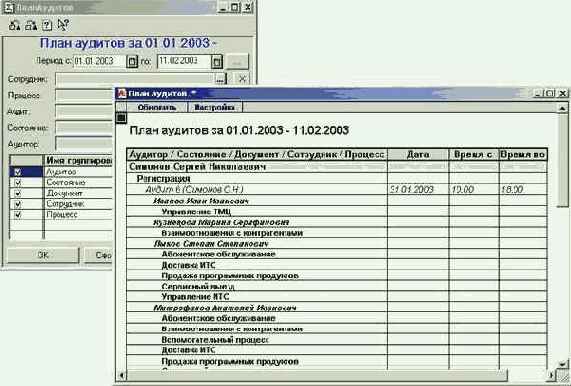Activate the context help pointer icon
The image size is (571, 386).
63,24
